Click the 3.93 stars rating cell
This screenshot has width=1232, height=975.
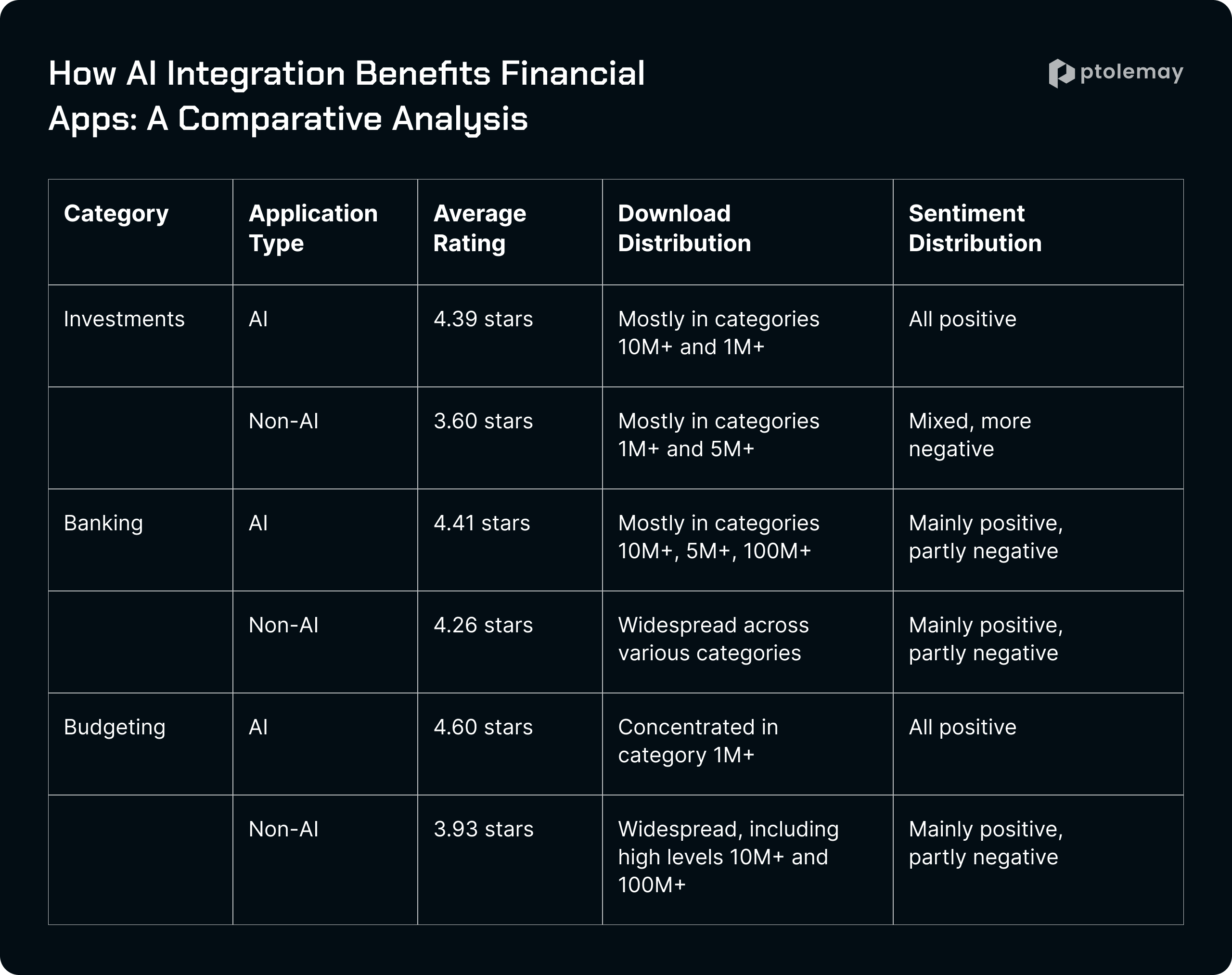point(510,860)
